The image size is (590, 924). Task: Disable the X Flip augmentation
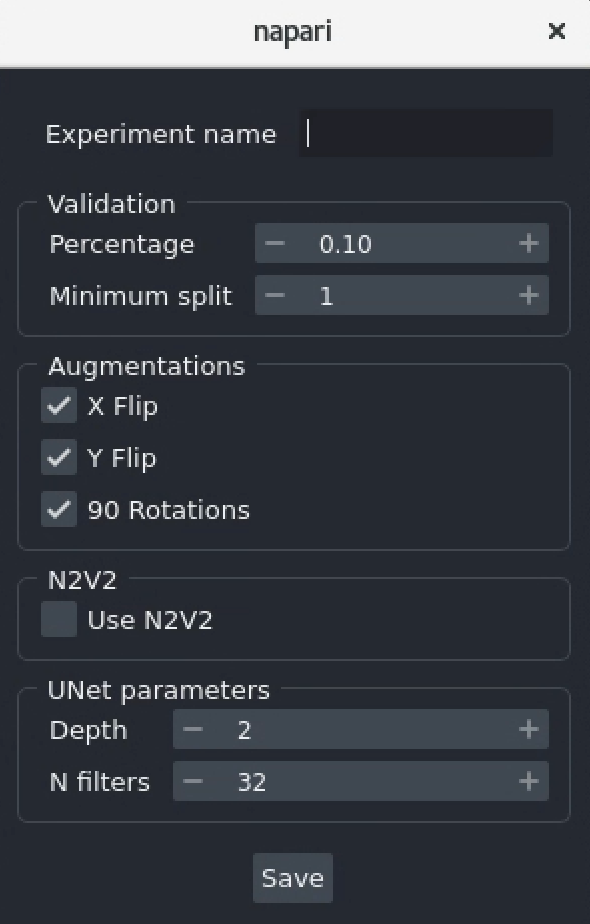click(x=58, y=405)
